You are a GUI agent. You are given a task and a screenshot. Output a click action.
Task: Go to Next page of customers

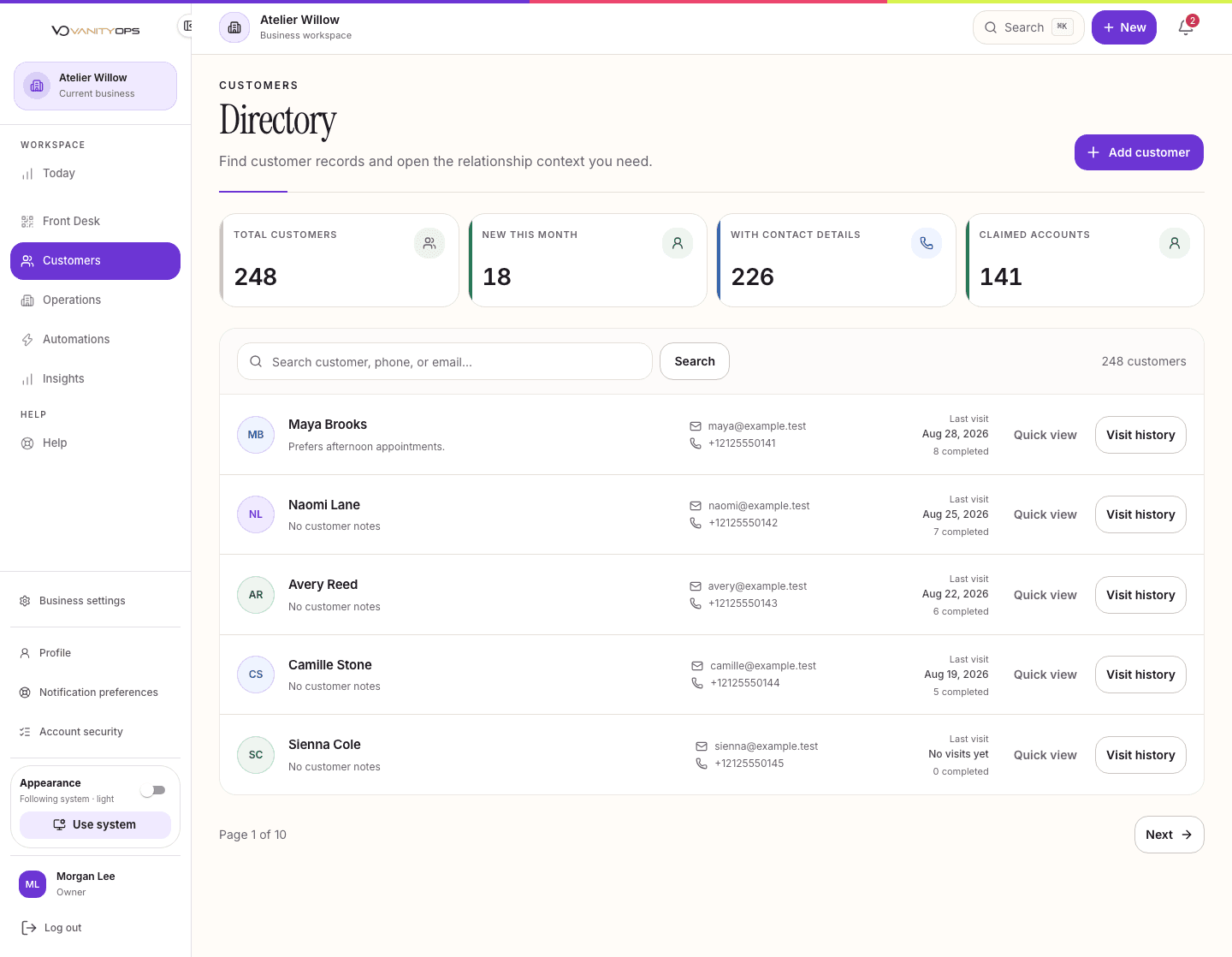1169,835
